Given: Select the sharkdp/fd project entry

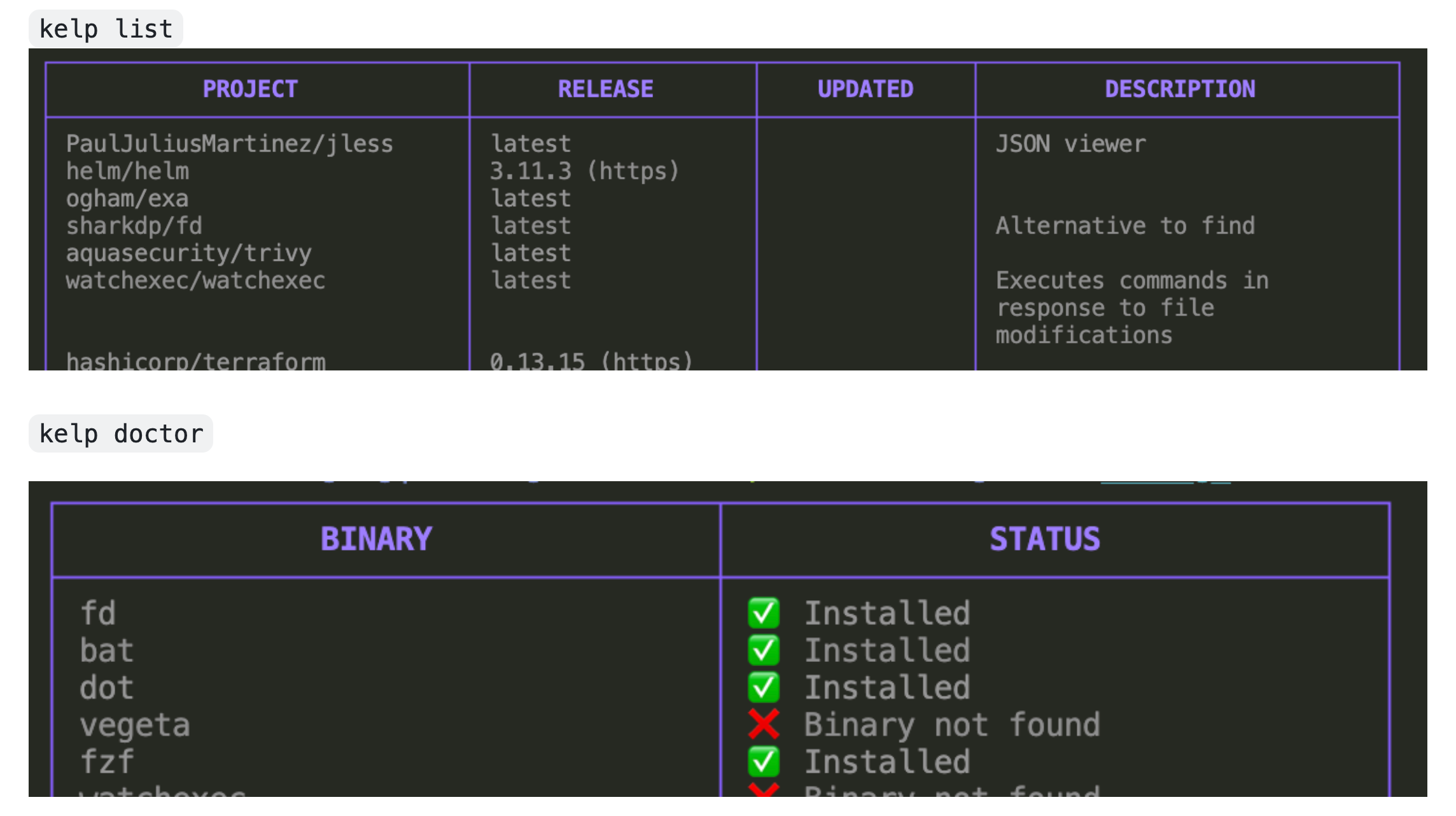Looking at the screenshot, I should tap(134, 225).
